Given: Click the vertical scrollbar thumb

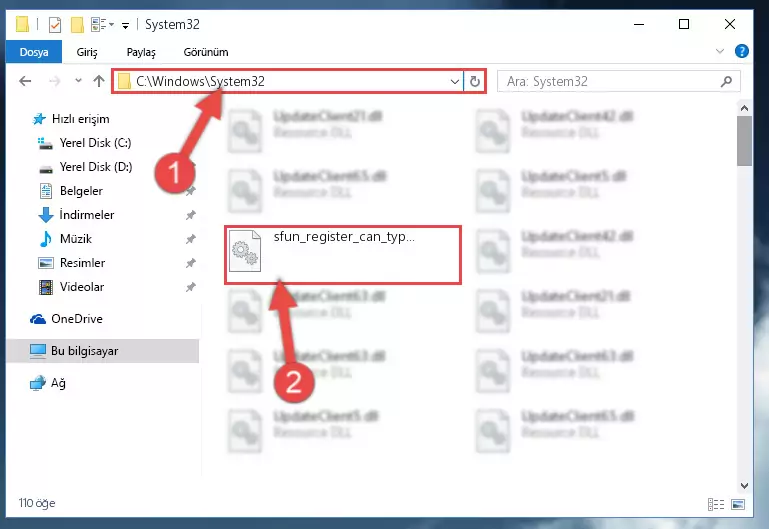Looking at the screenshot, I should (744, 141).
